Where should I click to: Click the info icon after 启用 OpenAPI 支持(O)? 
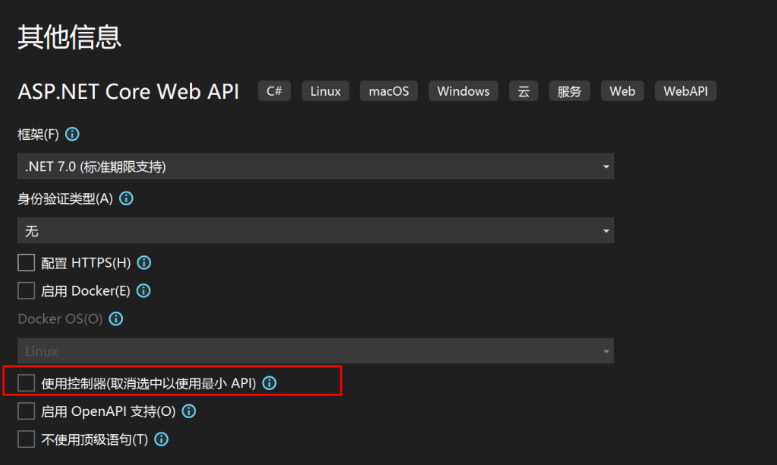tap(188, 411)
